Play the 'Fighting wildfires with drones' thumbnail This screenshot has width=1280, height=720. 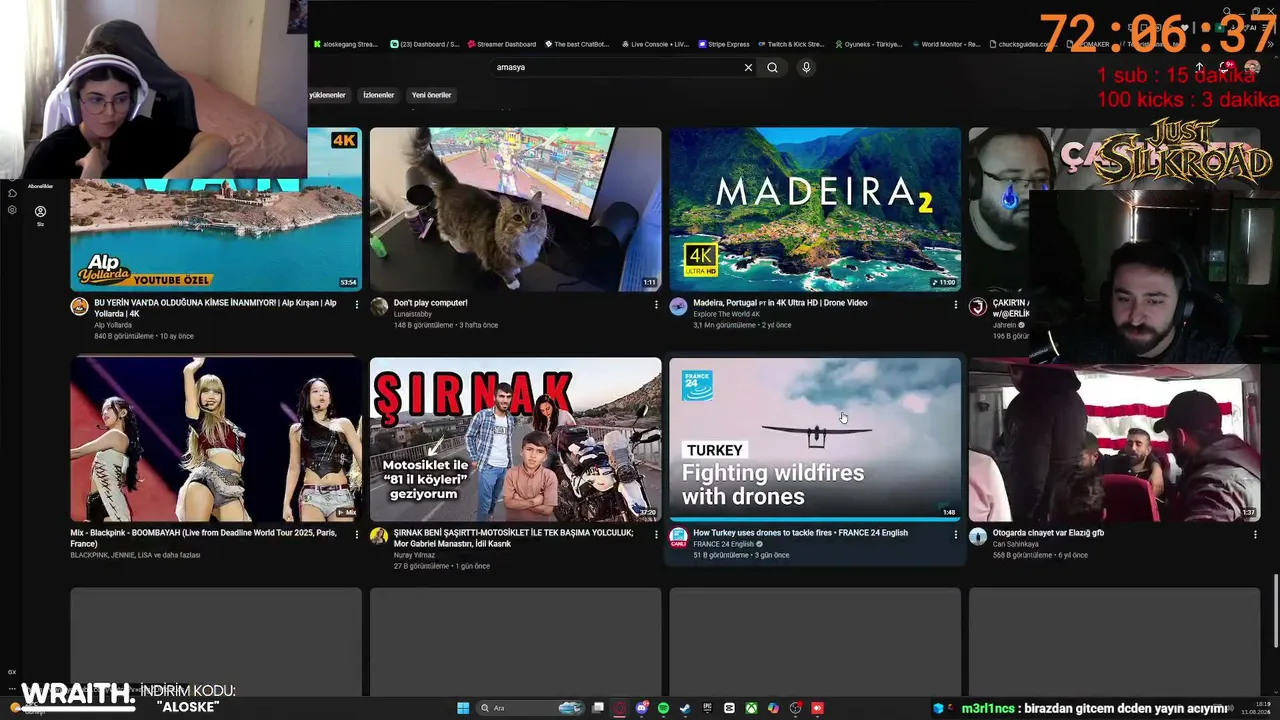815,439
